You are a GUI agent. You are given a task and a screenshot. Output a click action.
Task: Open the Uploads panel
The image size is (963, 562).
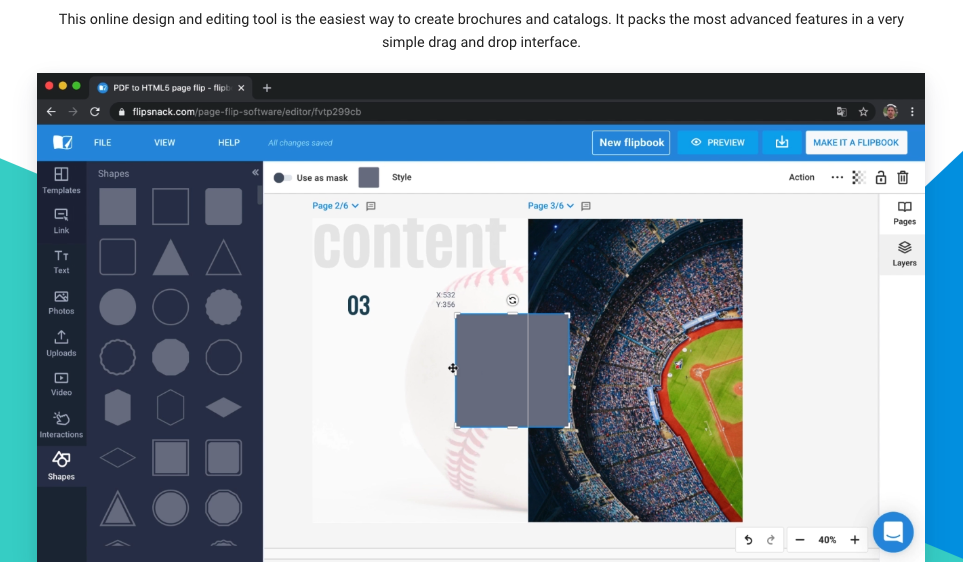click(x=61, y=343)
